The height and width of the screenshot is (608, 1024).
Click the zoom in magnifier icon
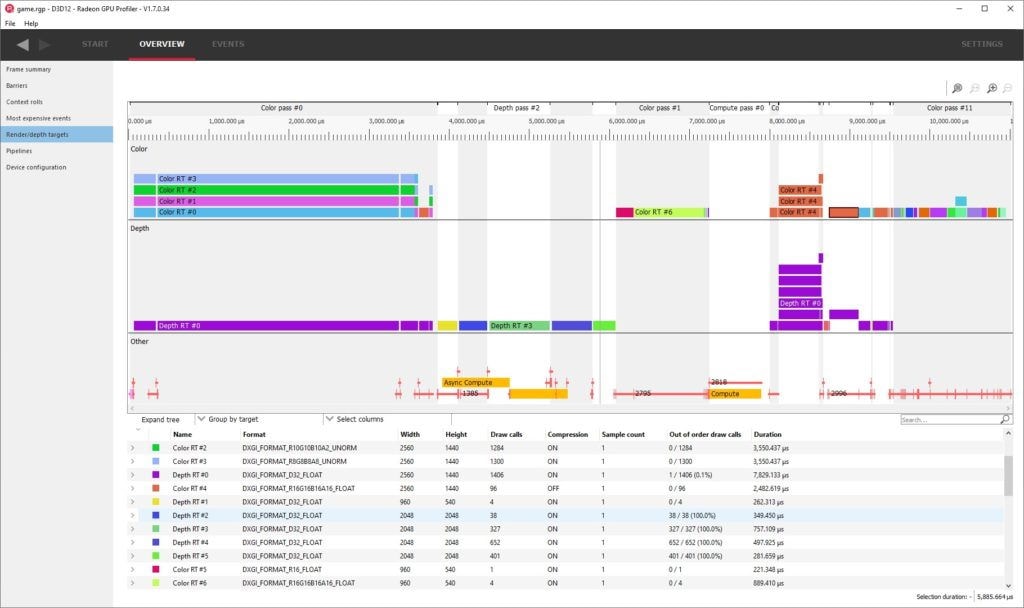(x=991, y=89)
